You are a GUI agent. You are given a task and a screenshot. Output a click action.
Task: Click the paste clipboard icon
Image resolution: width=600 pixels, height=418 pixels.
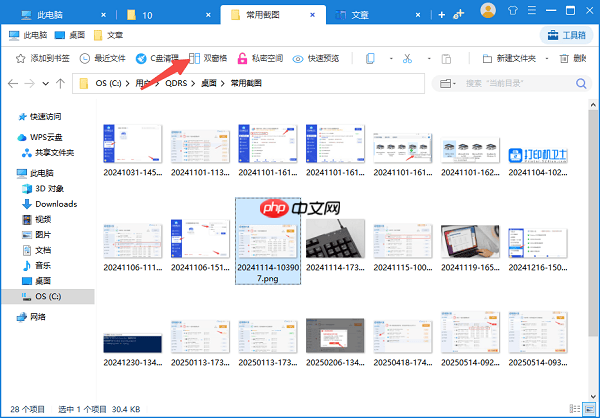[446, 59]
